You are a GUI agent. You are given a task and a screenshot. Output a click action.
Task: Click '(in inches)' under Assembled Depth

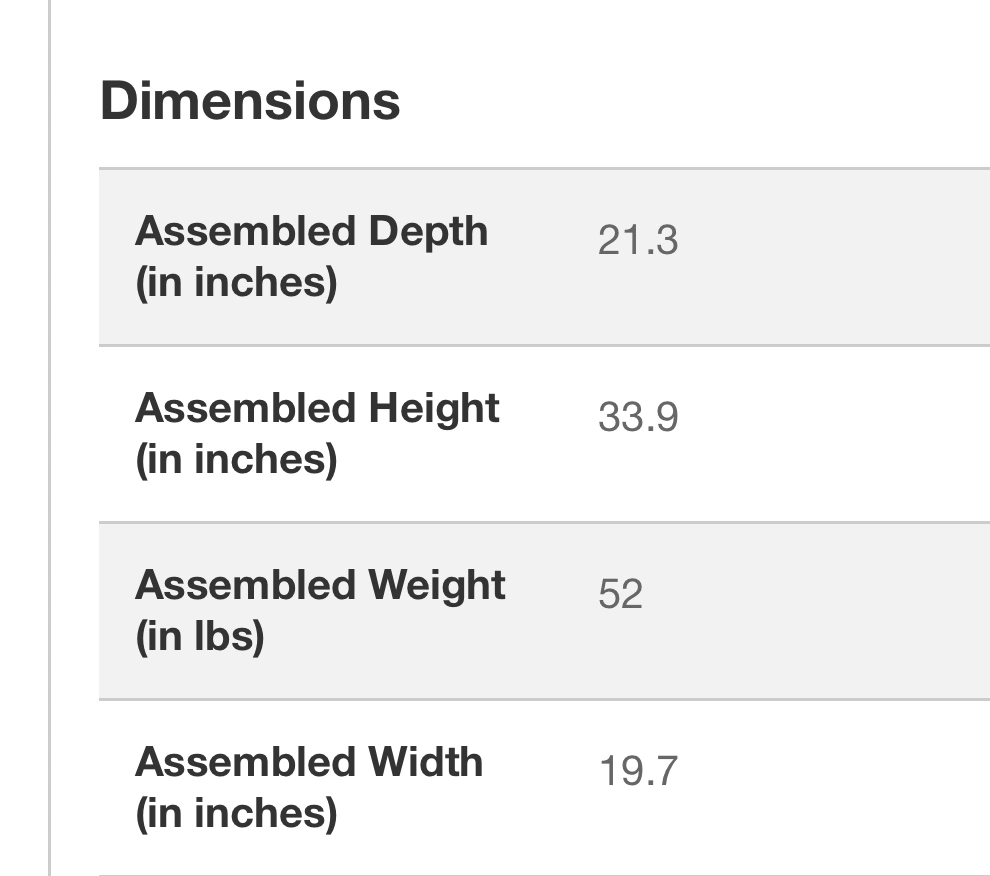[236, 283]
